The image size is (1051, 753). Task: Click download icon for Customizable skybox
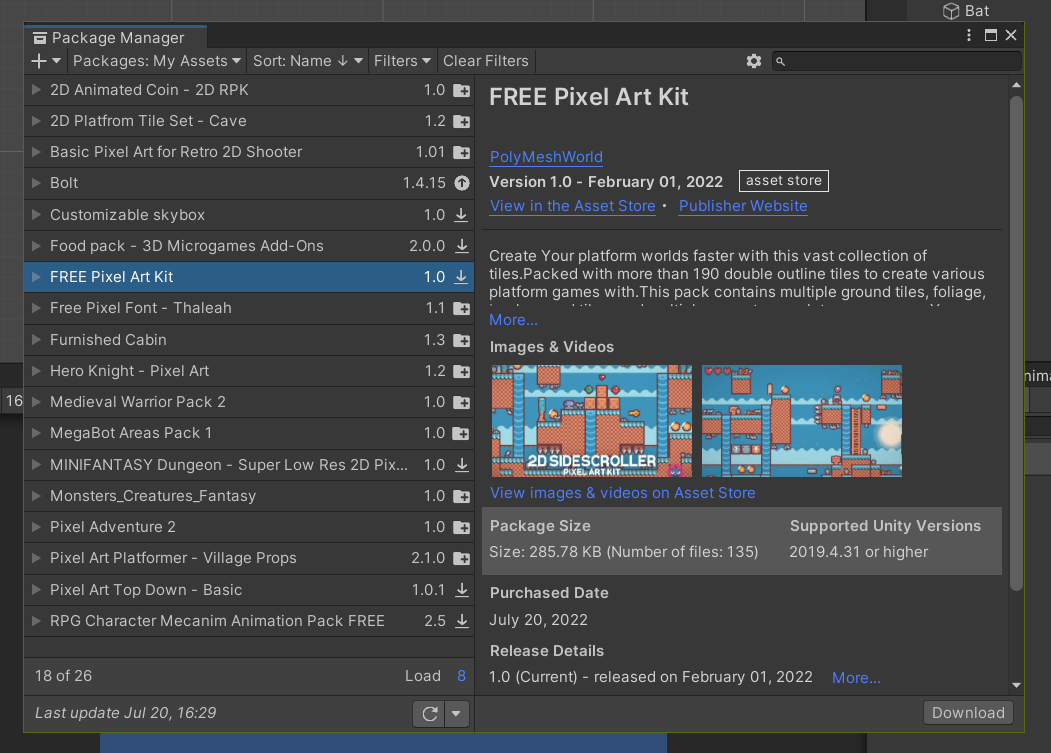pos(461,215)
